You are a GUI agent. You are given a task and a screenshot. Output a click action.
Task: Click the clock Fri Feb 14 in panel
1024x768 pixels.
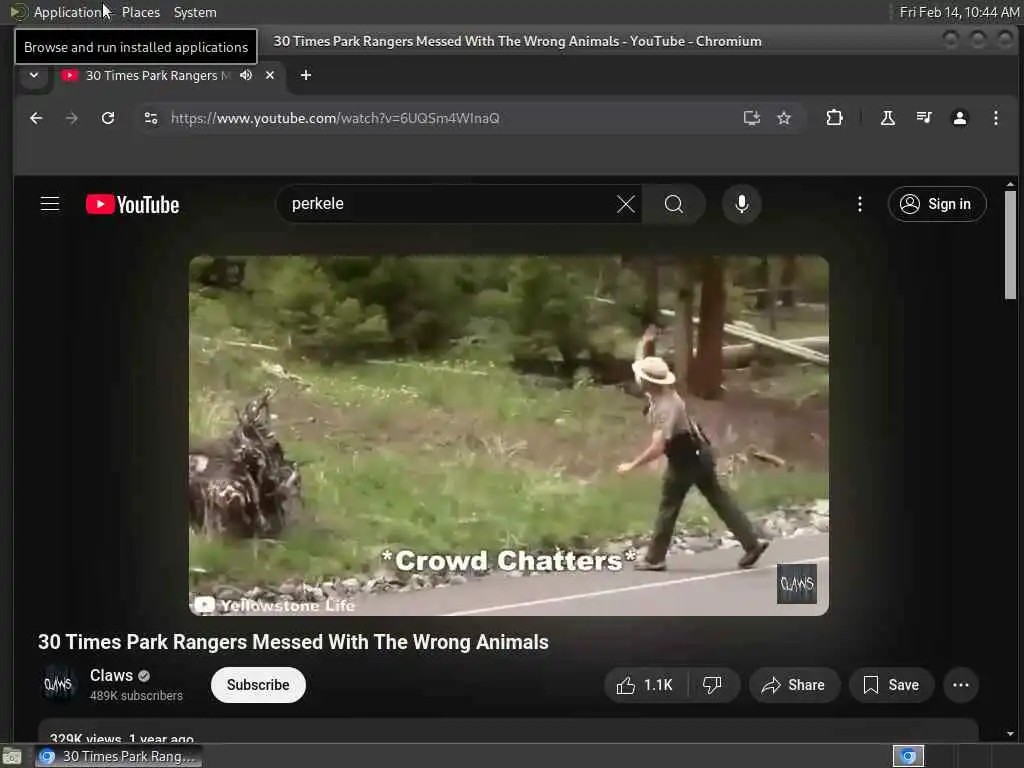(x=959, y=12)
